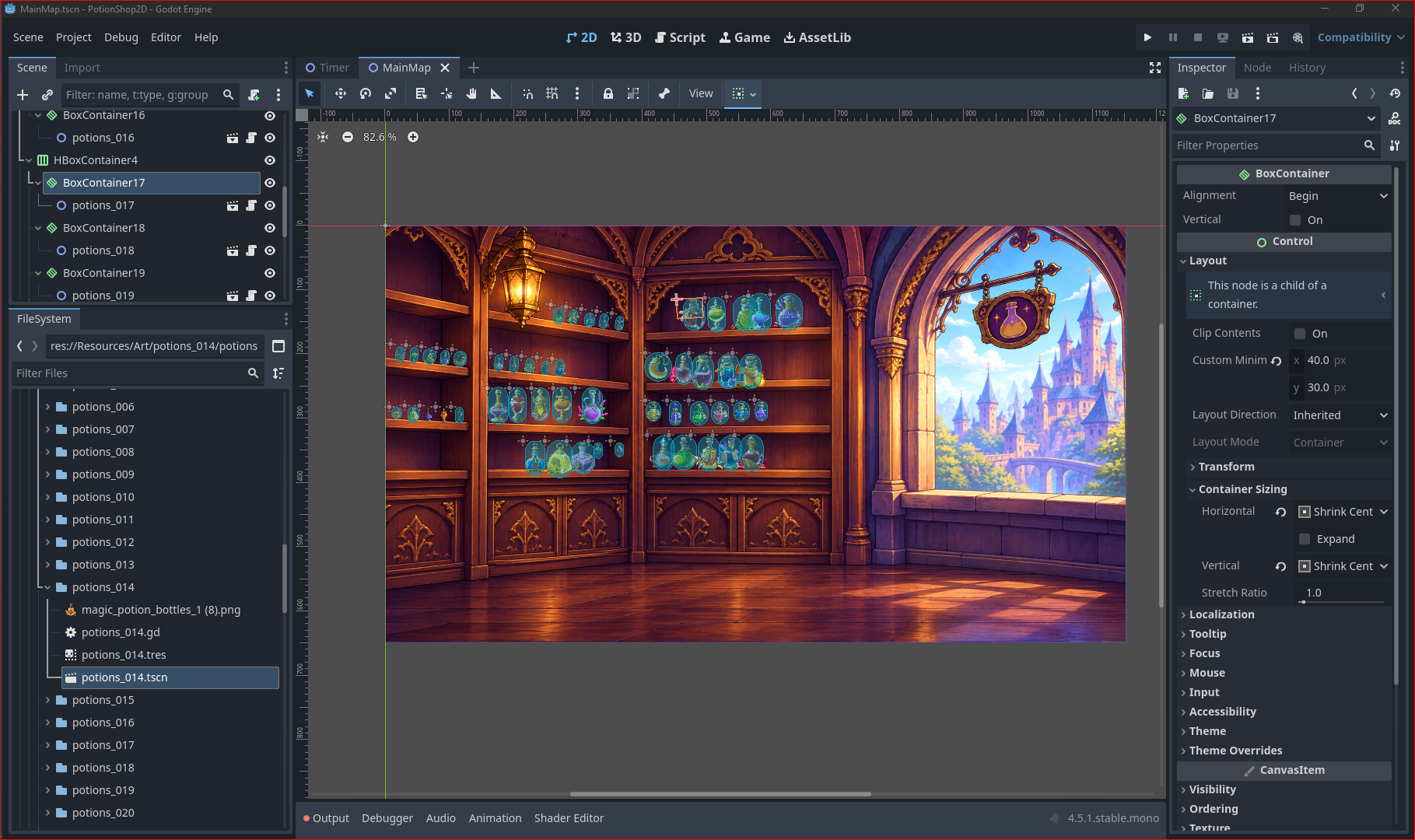Screen dimensions: 1415x840
Task: Switch to the AssetLib workspace
Action: (817, 37)
